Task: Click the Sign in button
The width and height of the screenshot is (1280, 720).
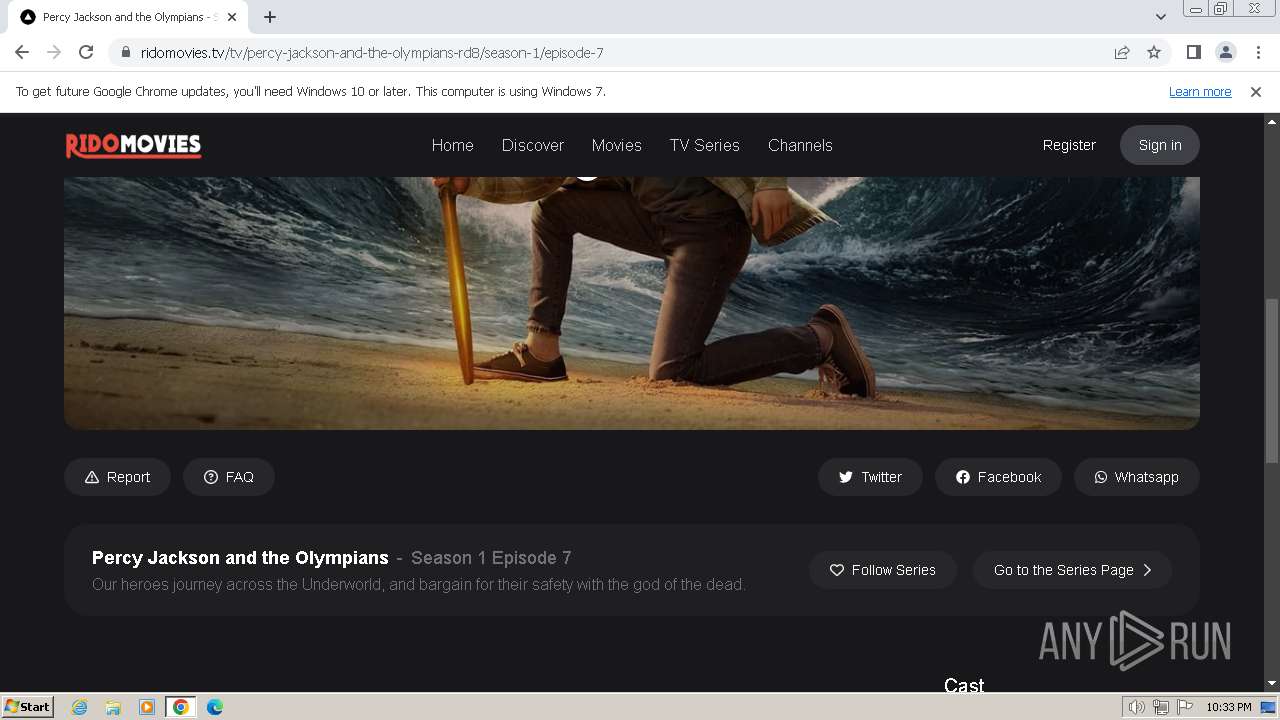Action: (1160, 145)
